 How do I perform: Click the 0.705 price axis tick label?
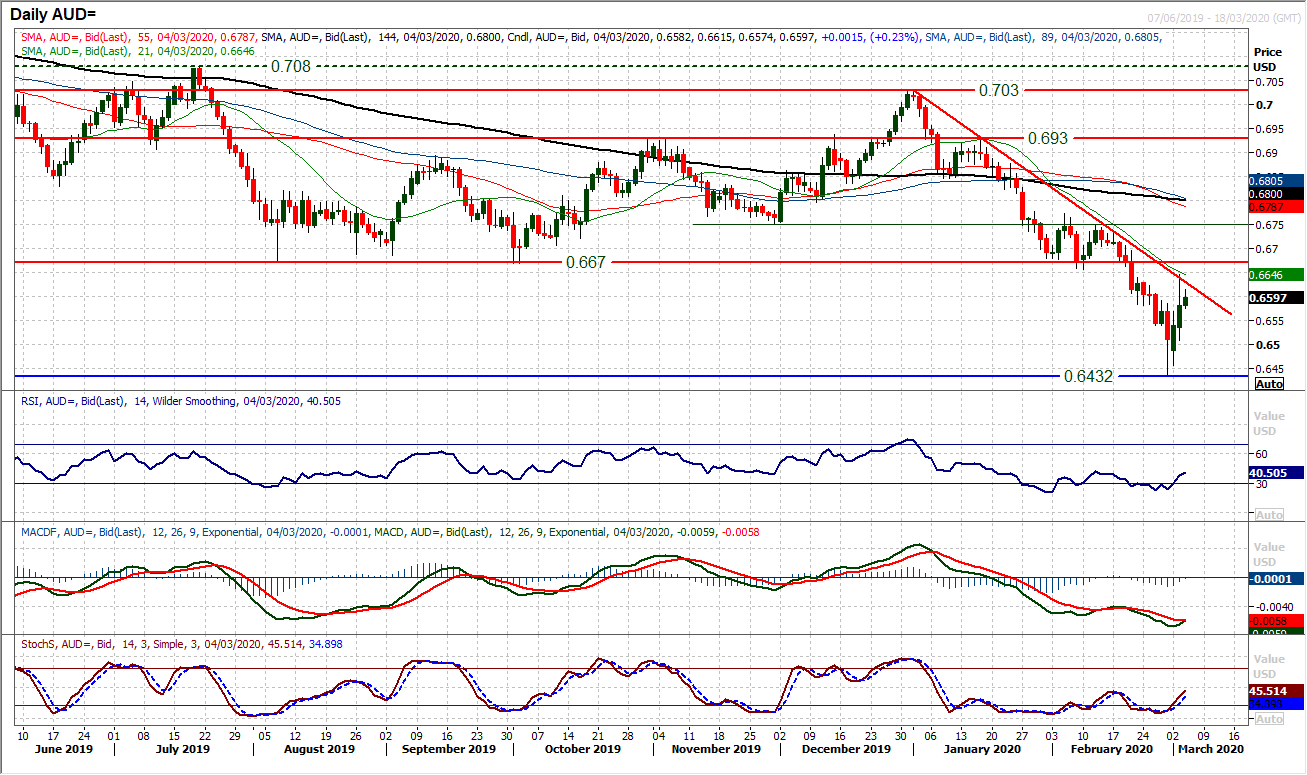click(1267, 81)
